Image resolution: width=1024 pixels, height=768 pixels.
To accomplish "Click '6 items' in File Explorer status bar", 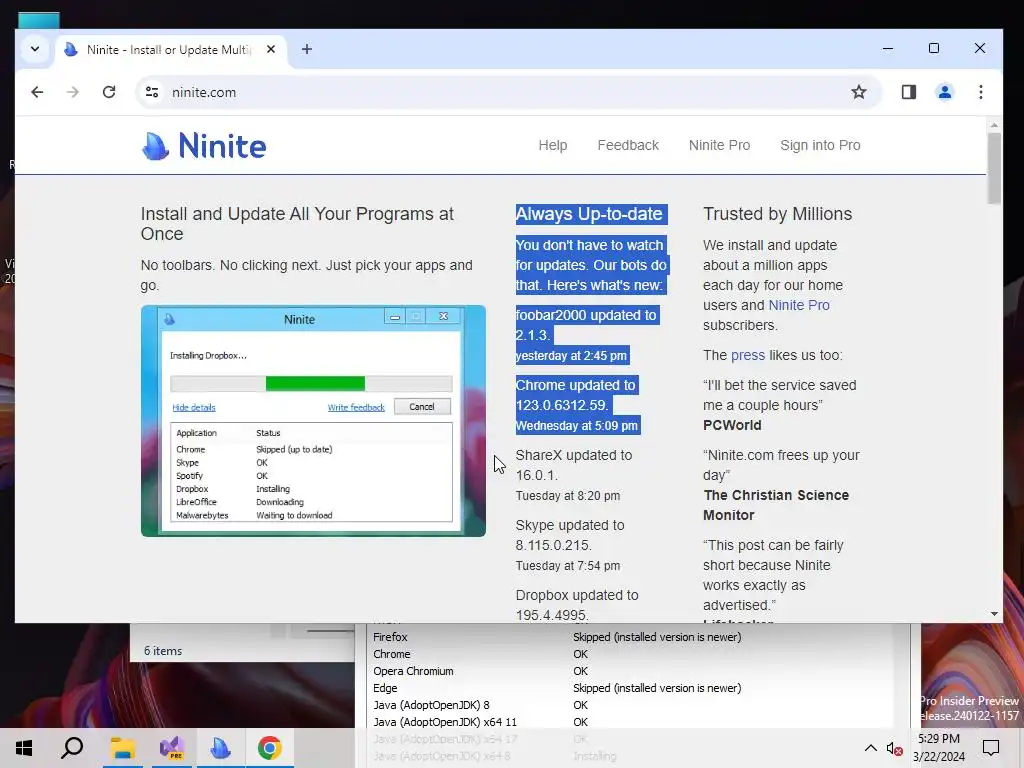I will pos(163,651).
